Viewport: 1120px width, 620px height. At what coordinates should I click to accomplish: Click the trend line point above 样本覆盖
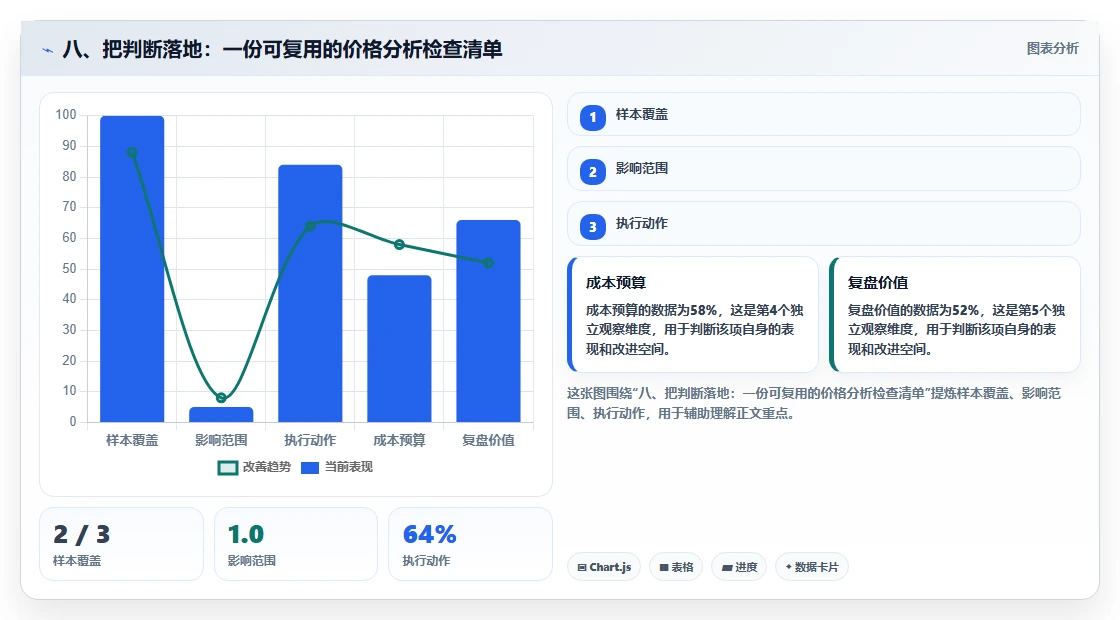coord(132,153)
